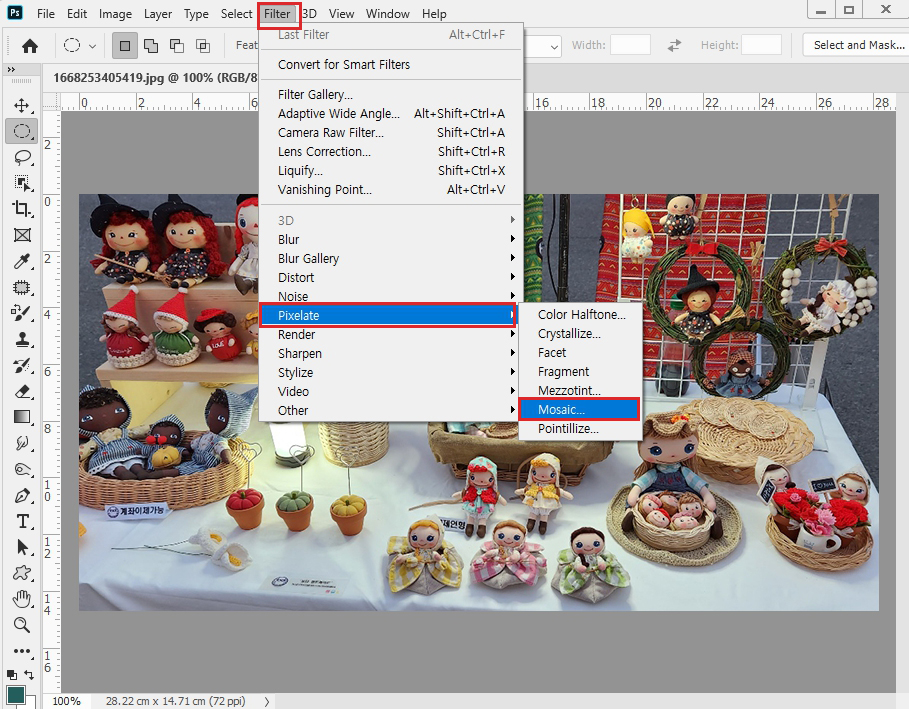909x709 pixels.
Task: Enable Add to Selection mode
Action: click(x=151, y=46)
